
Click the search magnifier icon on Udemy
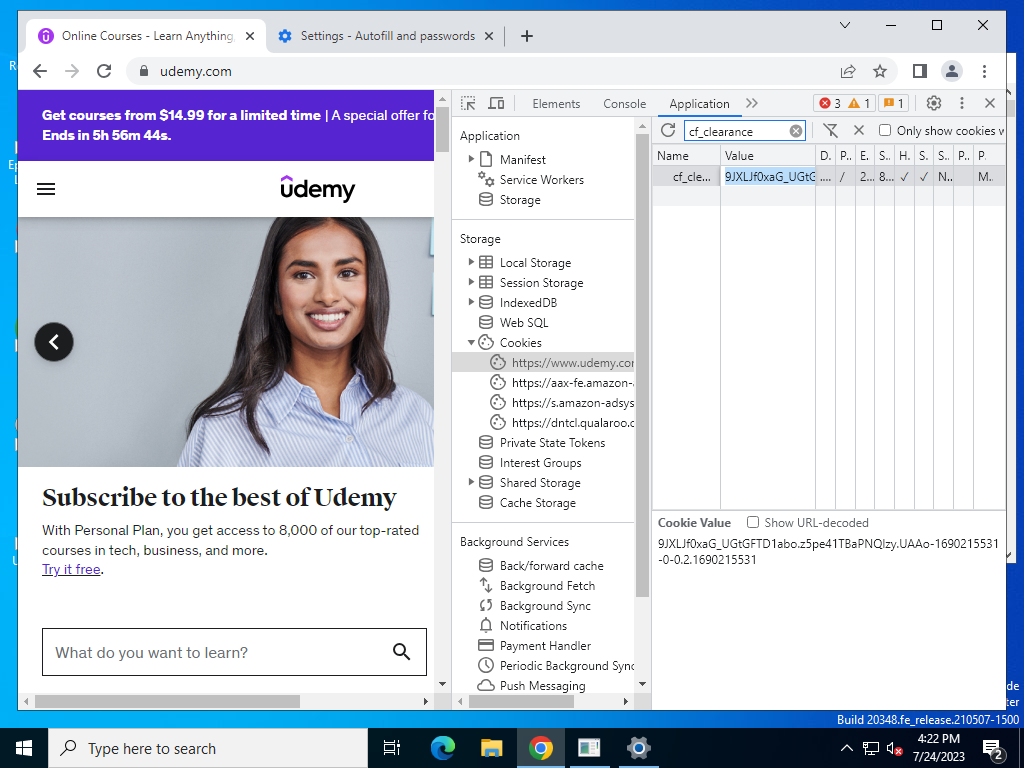[401, 651]
